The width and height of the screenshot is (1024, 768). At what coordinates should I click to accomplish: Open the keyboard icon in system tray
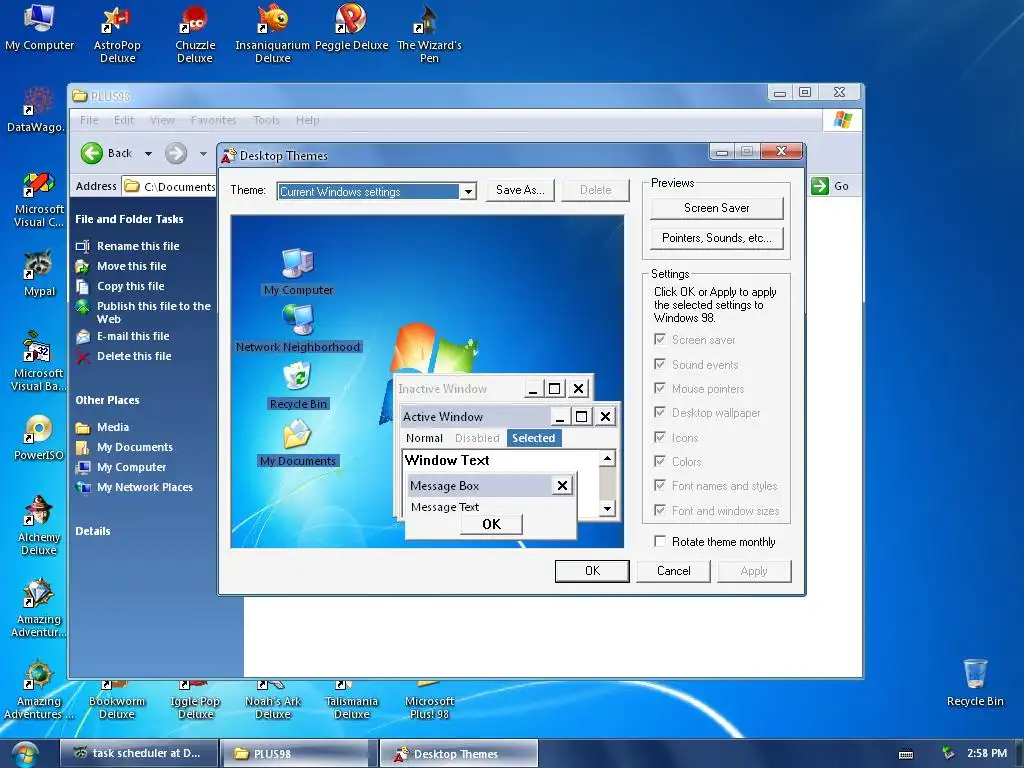[x=906, y=754]
